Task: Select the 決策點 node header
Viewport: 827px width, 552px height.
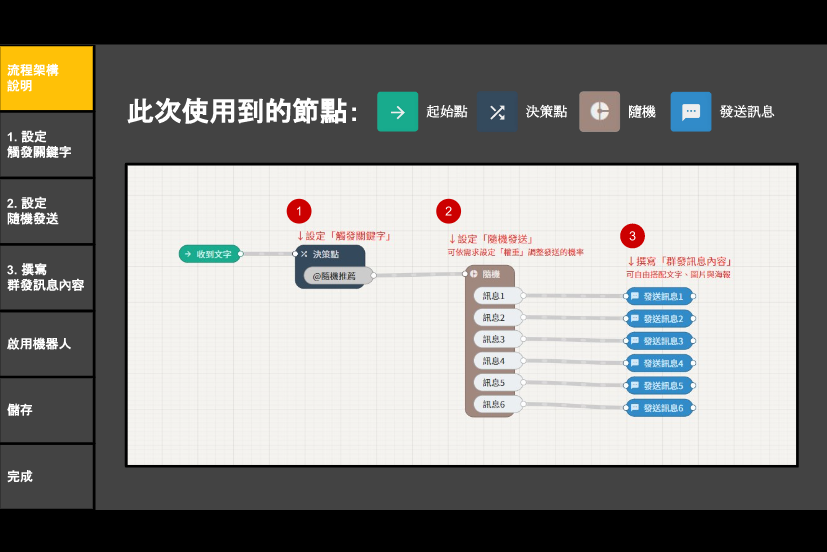Action: (x=330, y=254)
